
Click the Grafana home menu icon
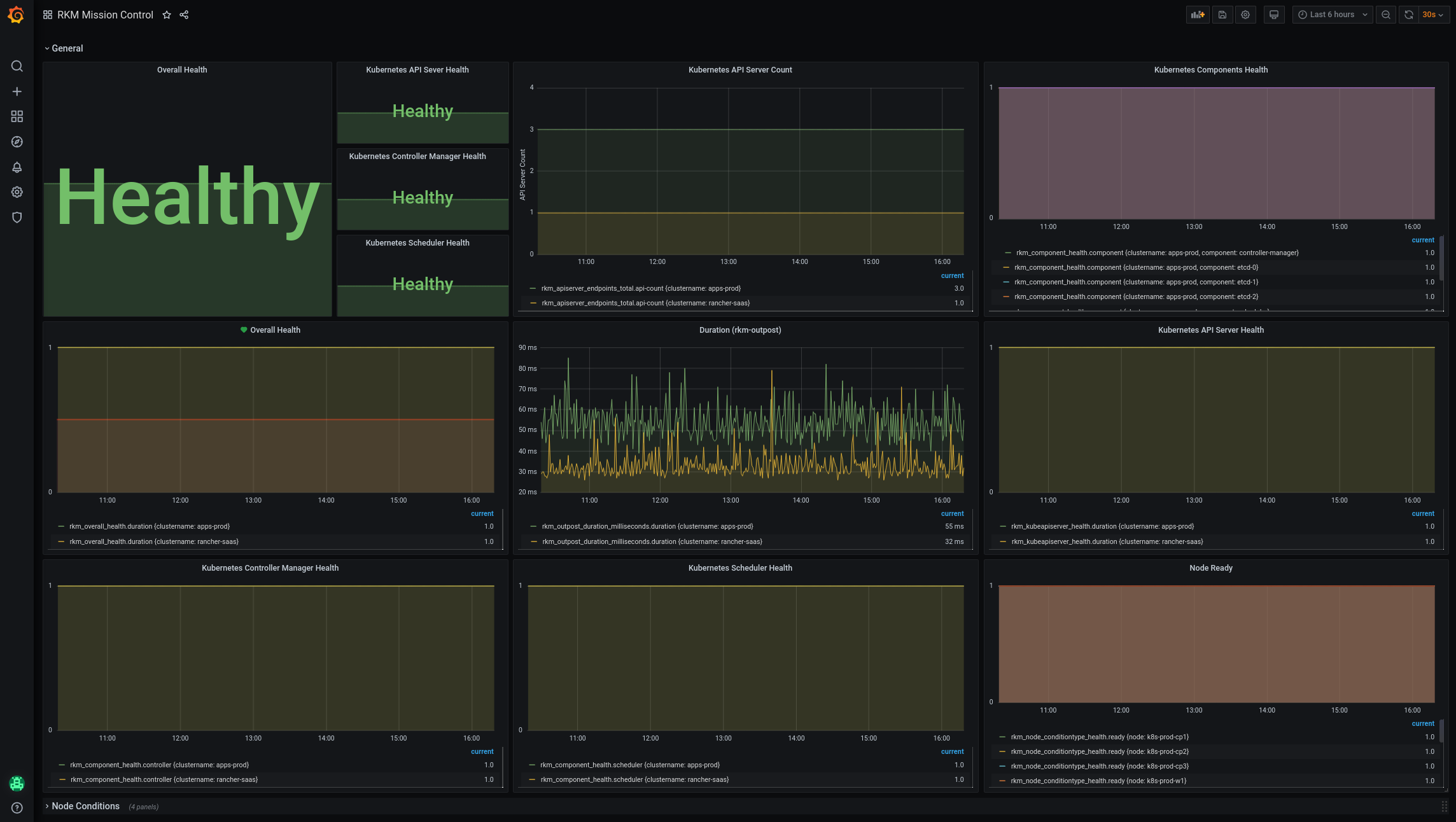coord(15,15)
